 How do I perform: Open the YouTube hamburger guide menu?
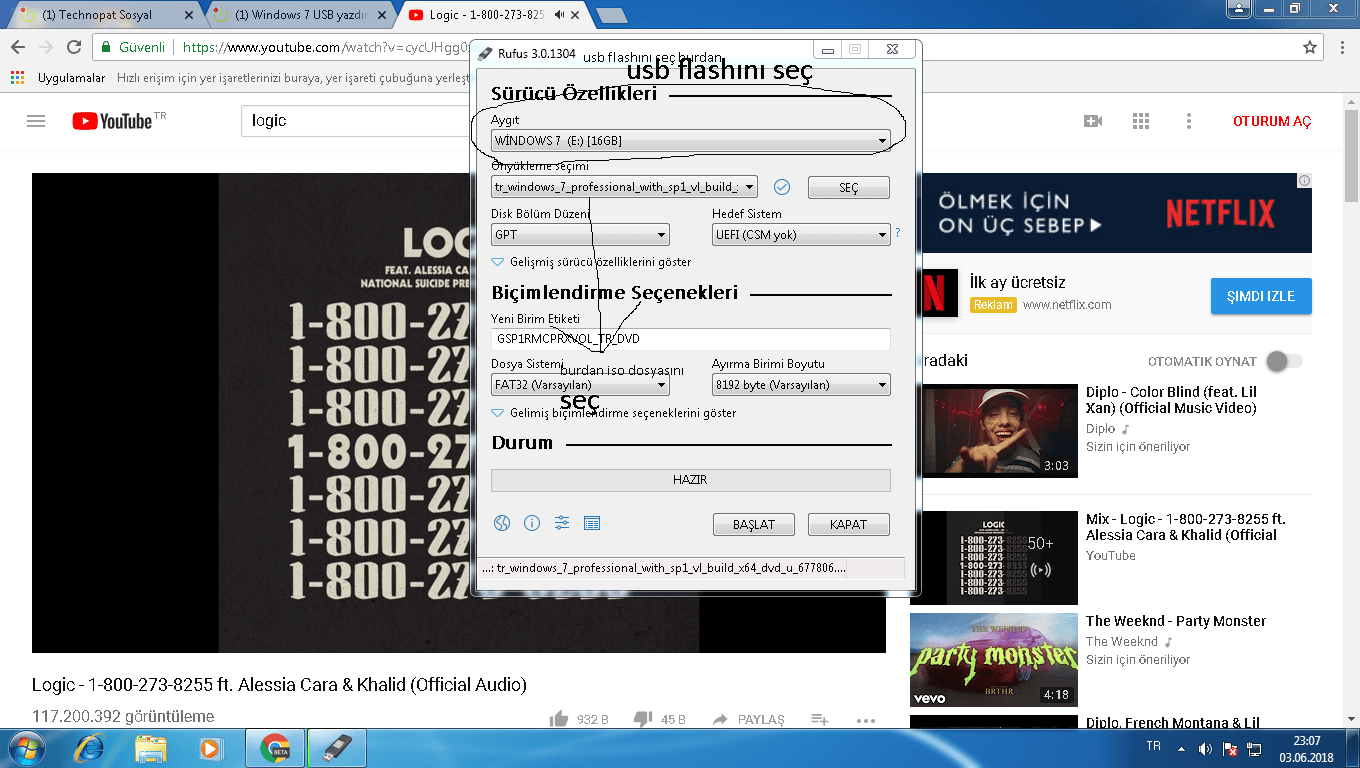[36, 121]
